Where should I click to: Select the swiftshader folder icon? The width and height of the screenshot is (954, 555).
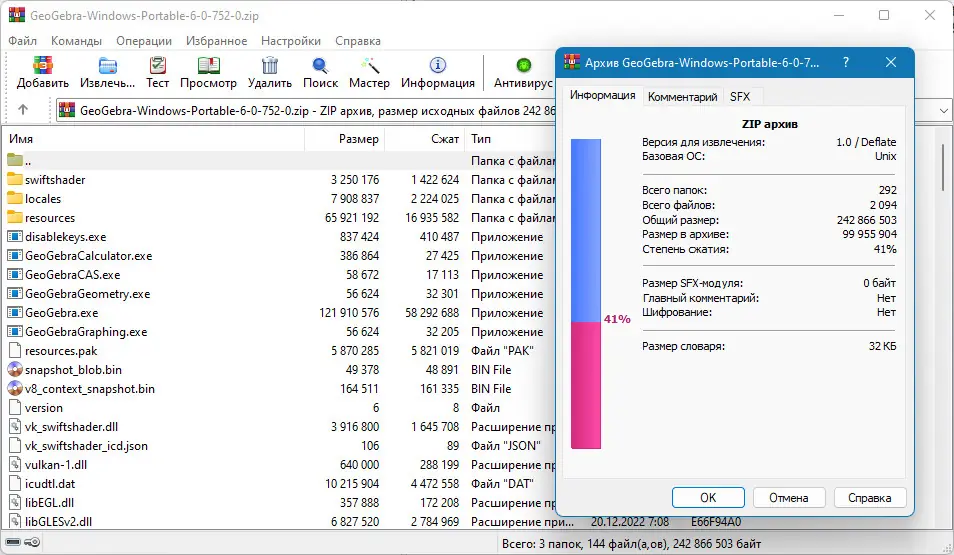pos(15,180)
